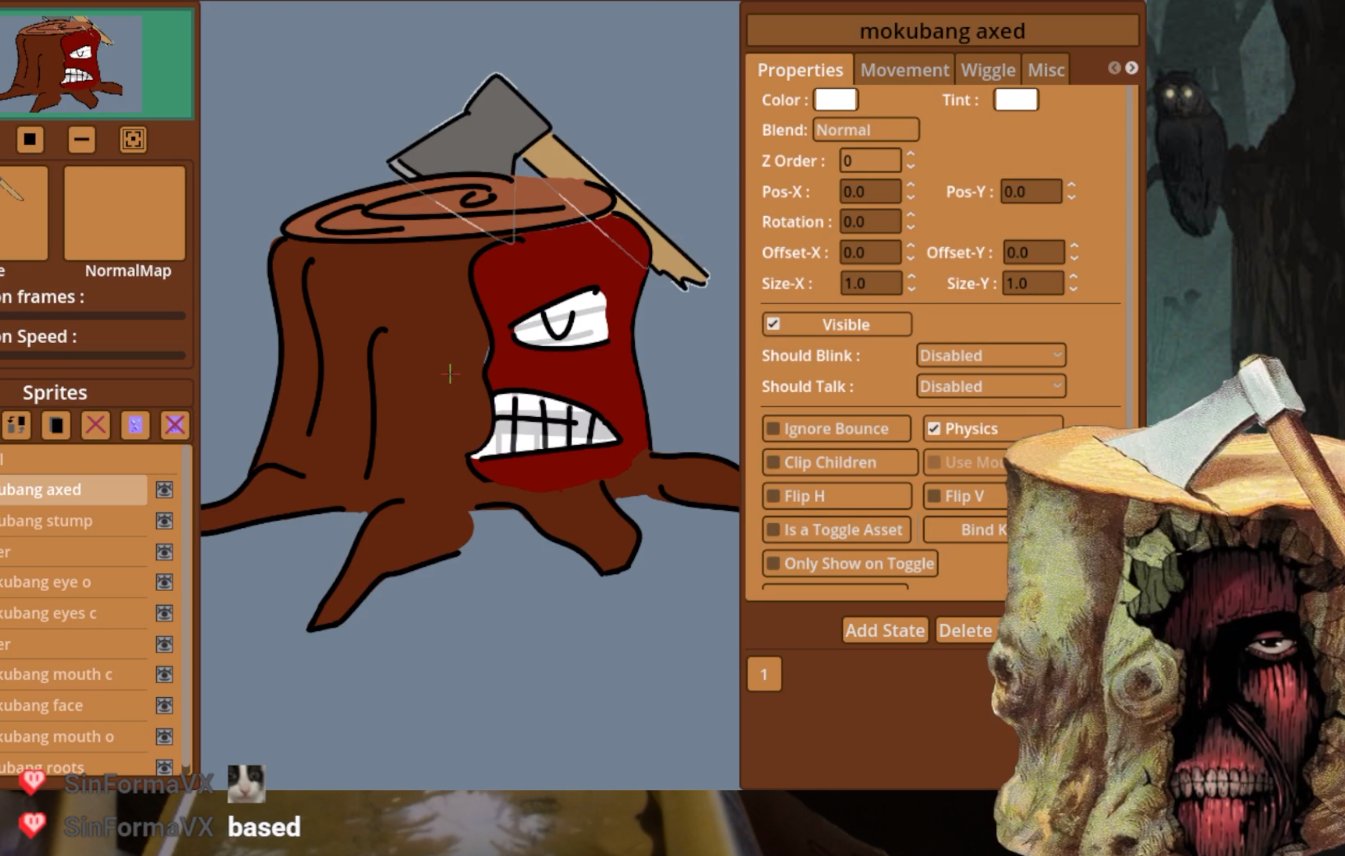Toggle visibility of the mokubang axed sprite

(x=164, y=490)
